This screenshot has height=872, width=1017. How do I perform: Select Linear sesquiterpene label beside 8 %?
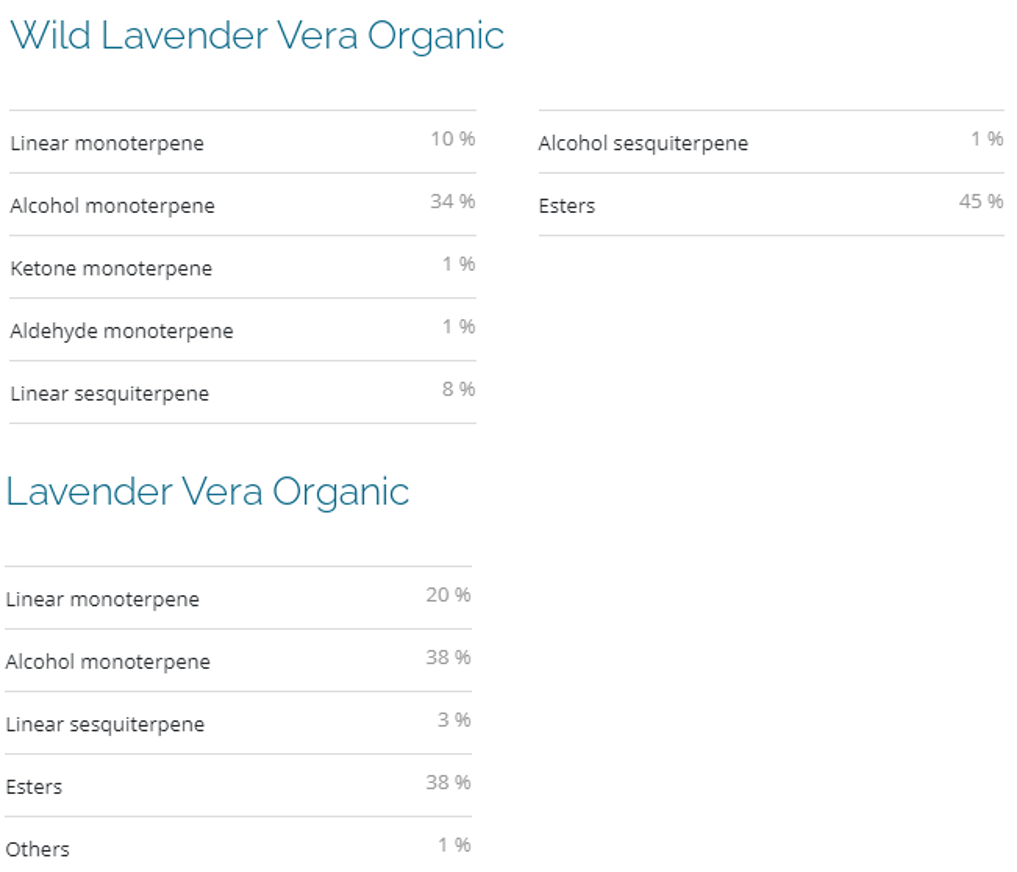click(109, 393)
